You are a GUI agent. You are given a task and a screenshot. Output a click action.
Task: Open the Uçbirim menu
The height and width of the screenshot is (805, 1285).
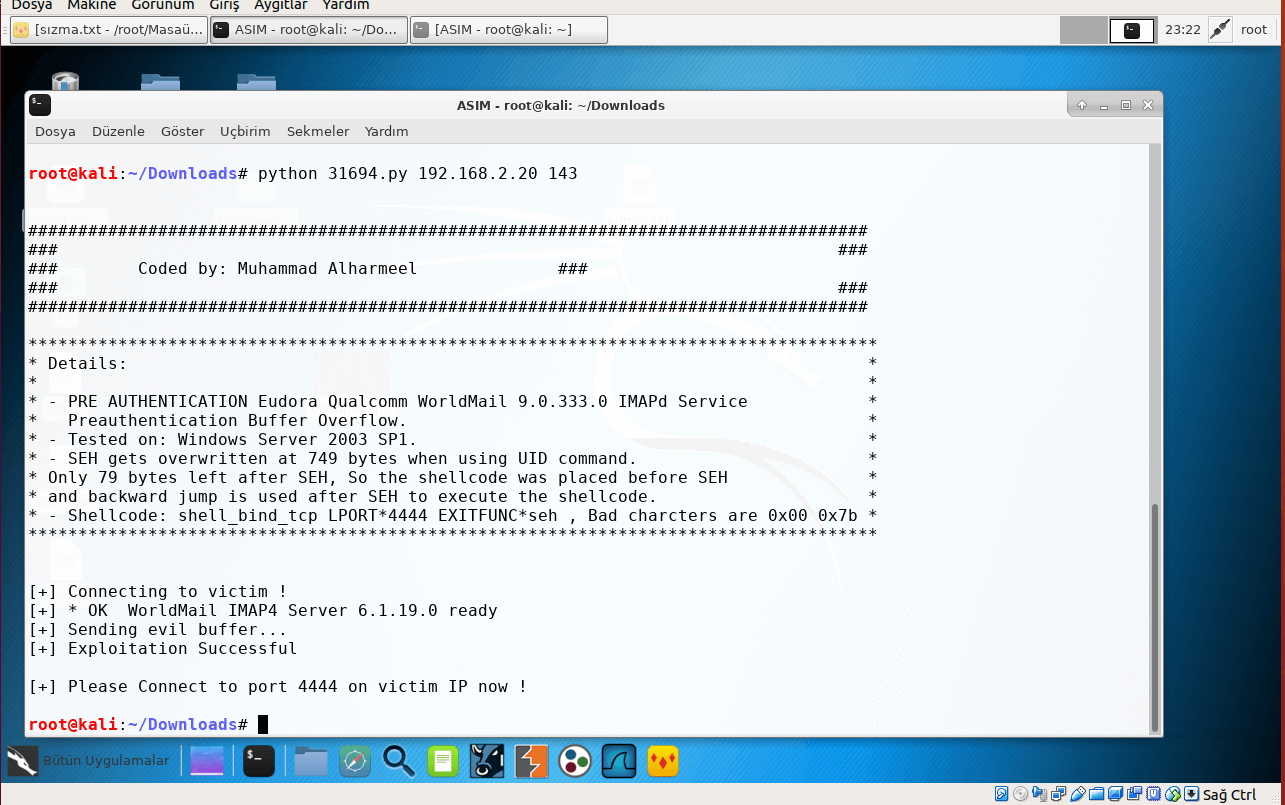245,131
